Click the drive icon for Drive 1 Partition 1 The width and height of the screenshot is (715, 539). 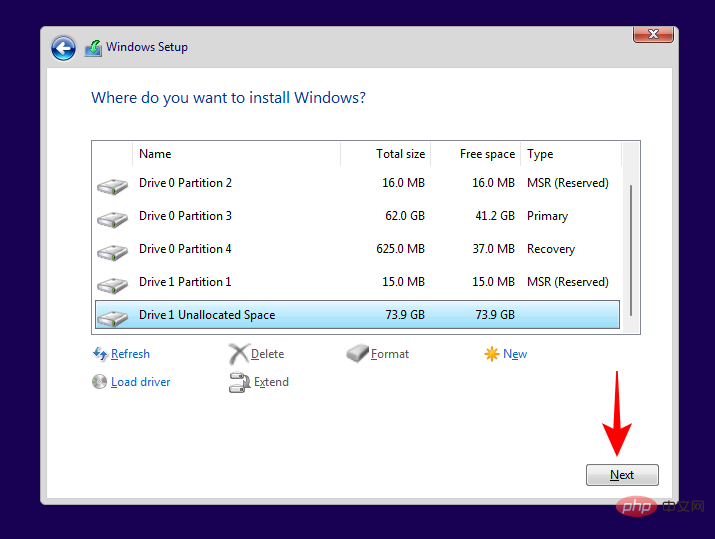(112, 285)
